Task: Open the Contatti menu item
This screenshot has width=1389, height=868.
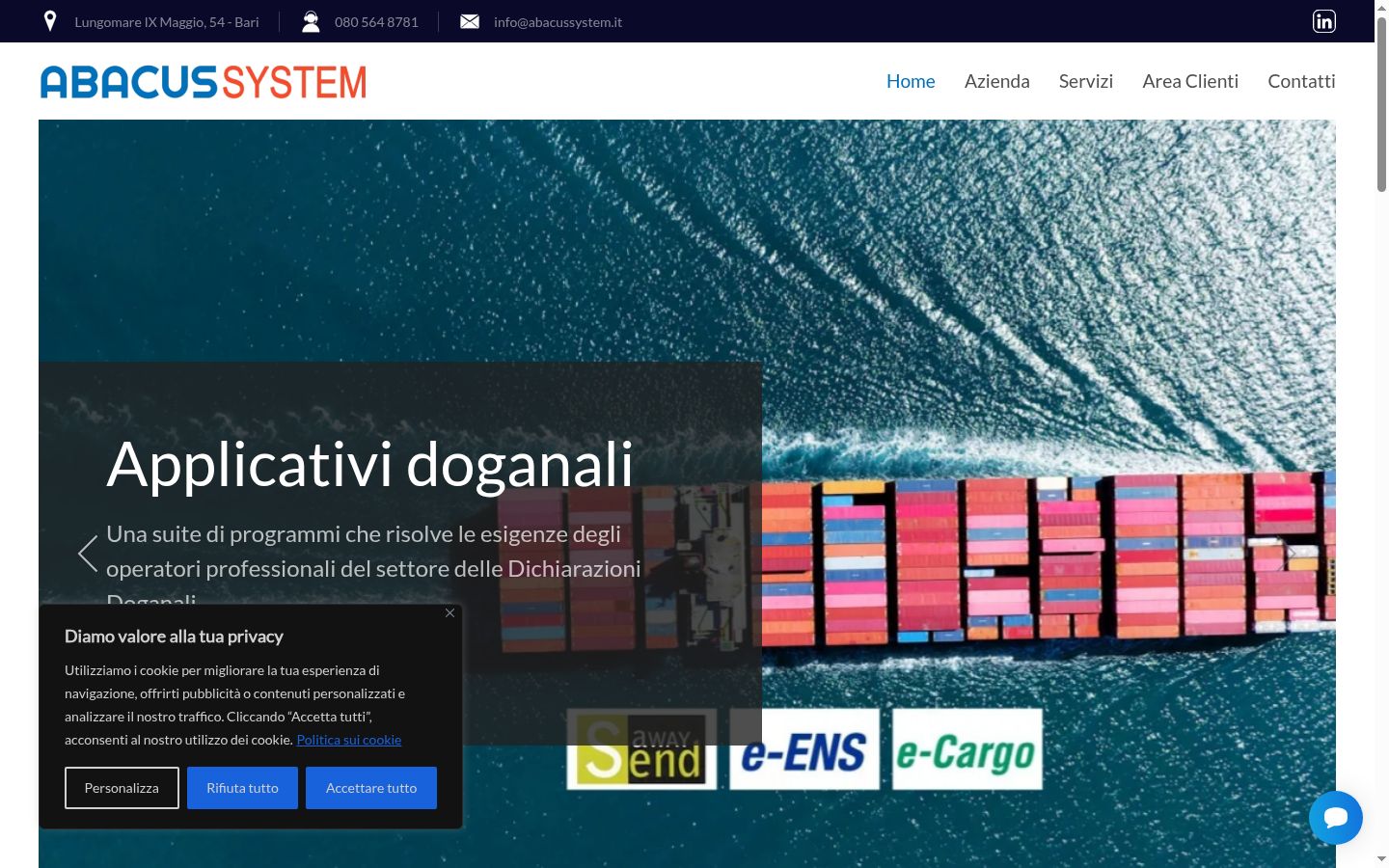Action: 1301,81
